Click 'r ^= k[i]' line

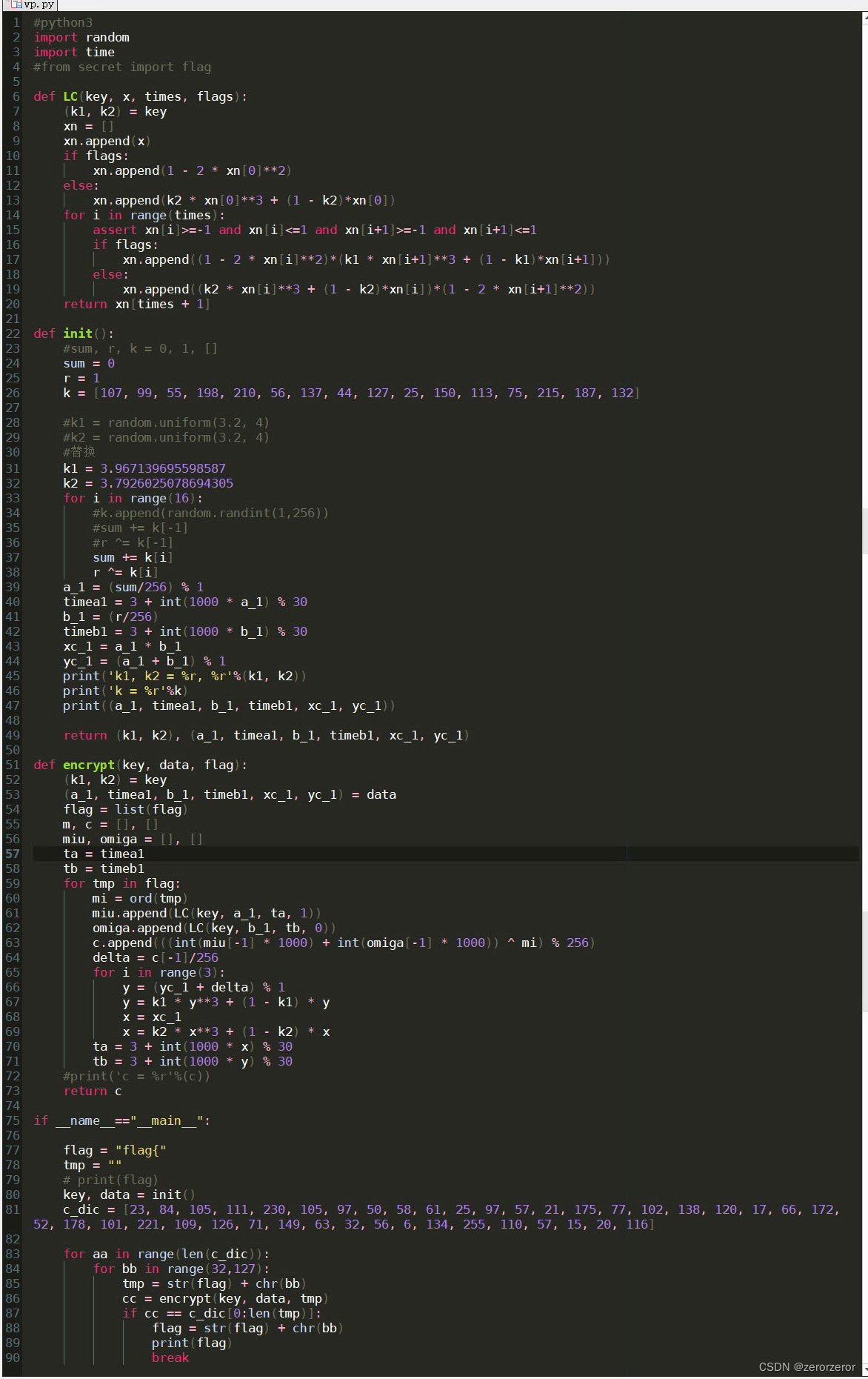126,572
